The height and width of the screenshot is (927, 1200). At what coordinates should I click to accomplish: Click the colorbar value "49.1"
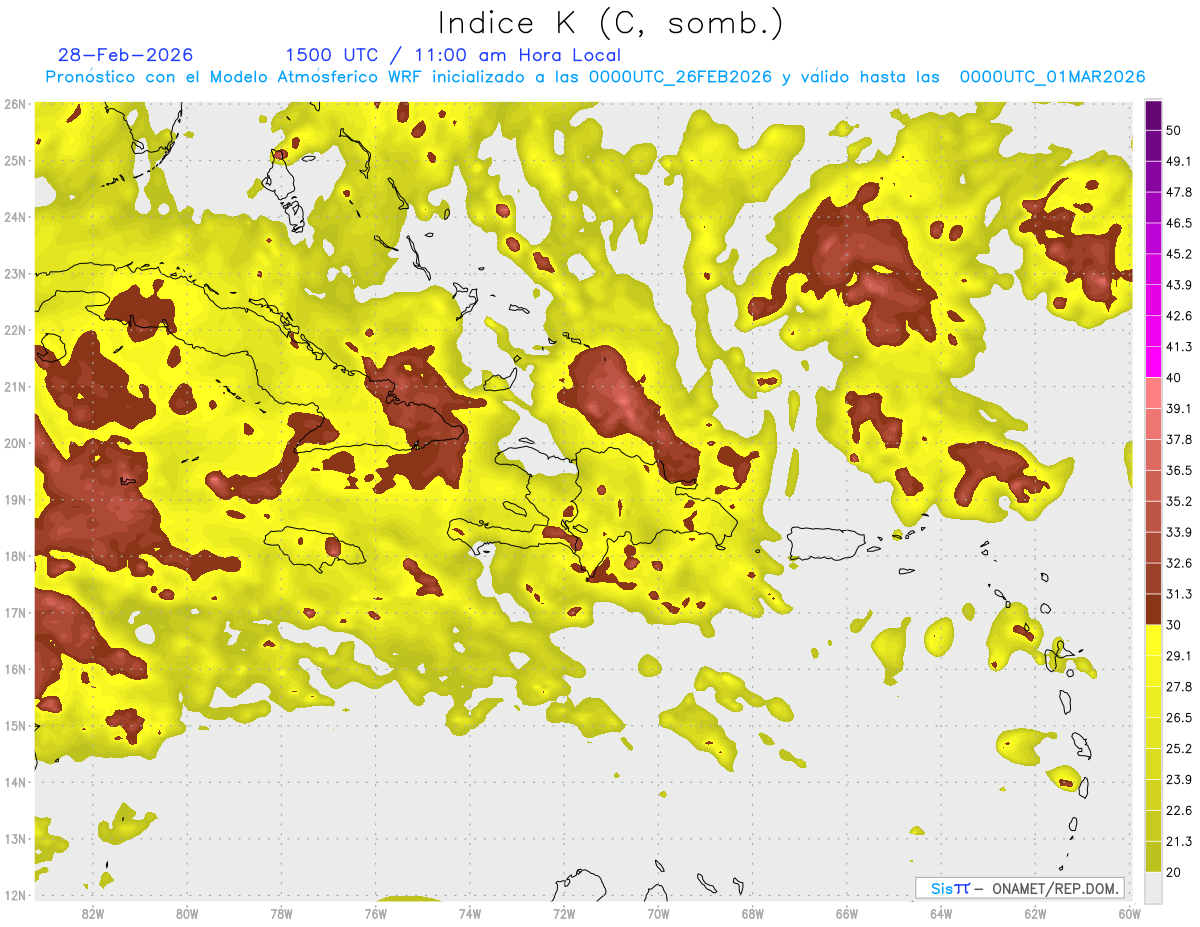coord(1178,161)
